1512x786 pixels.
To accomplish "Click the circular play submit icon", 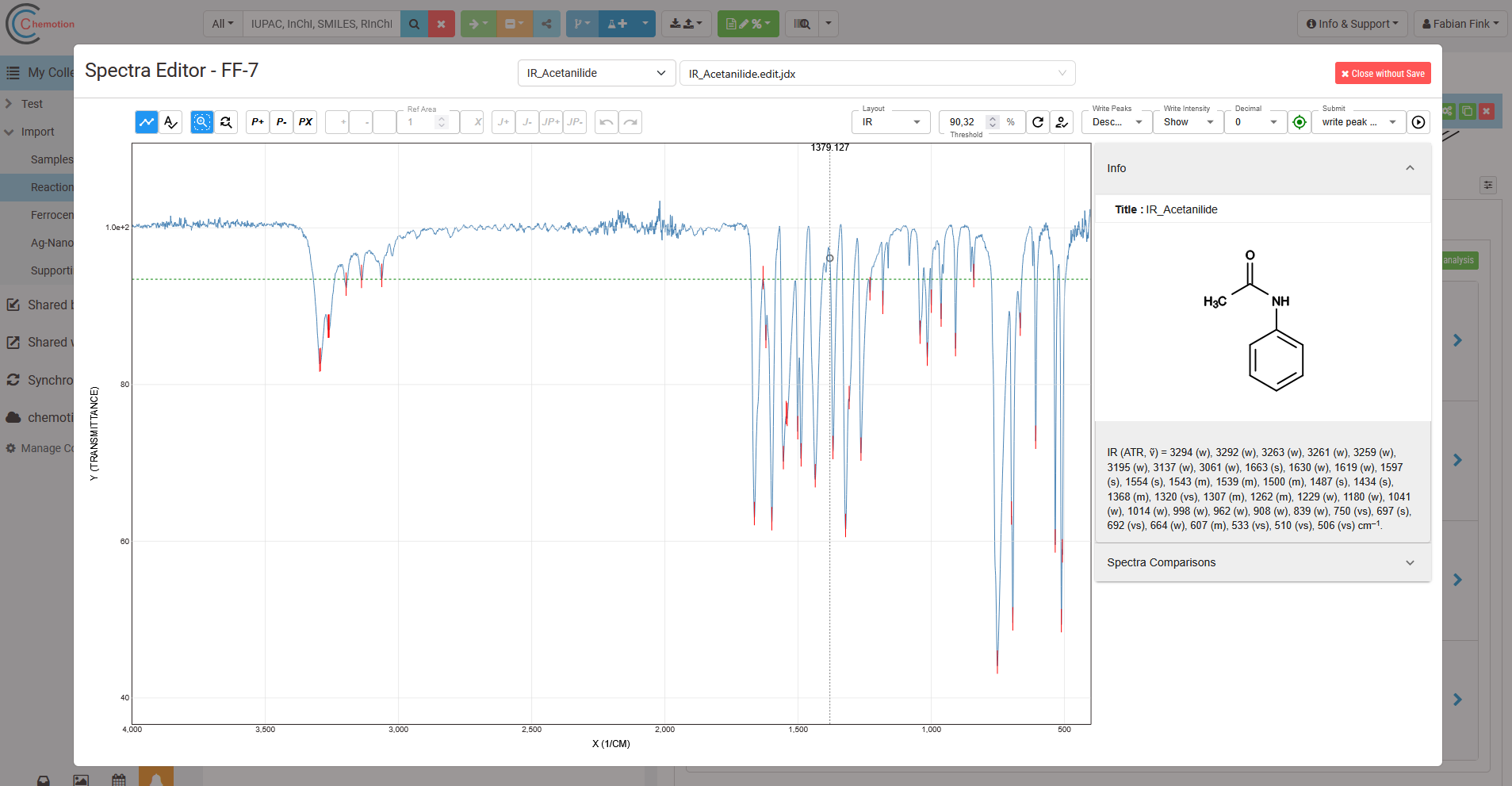I will coord(1418,122).
